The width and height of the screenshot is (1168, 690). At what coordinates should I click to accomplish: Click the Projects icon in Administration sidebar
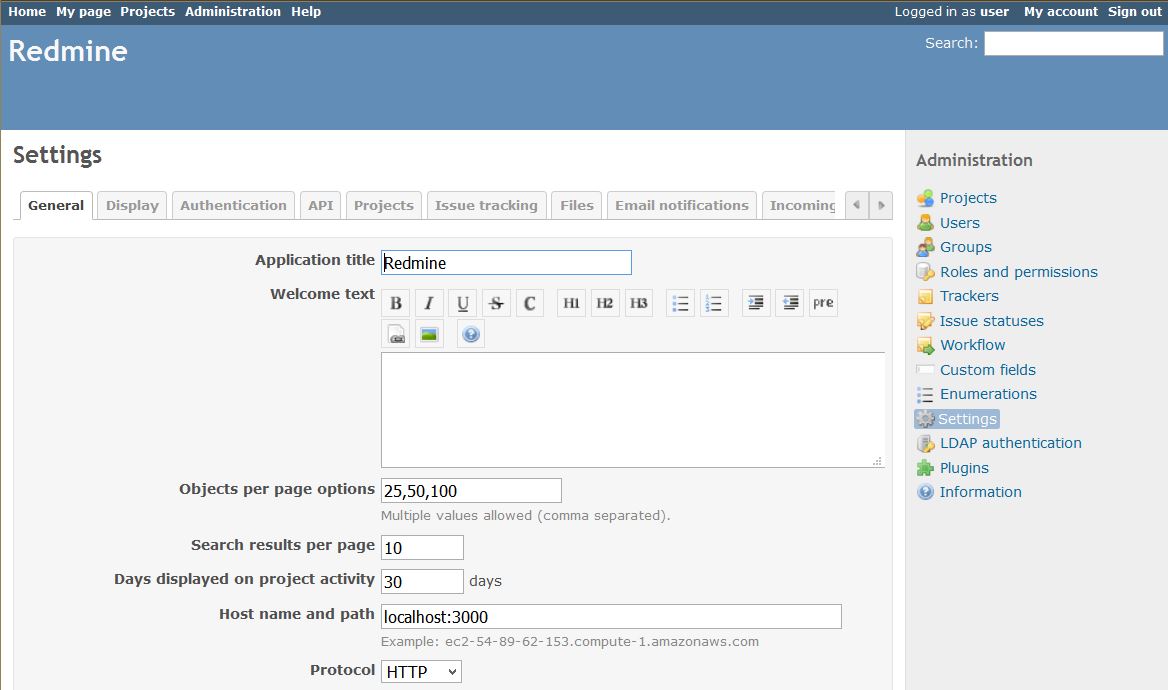[925, 198]
